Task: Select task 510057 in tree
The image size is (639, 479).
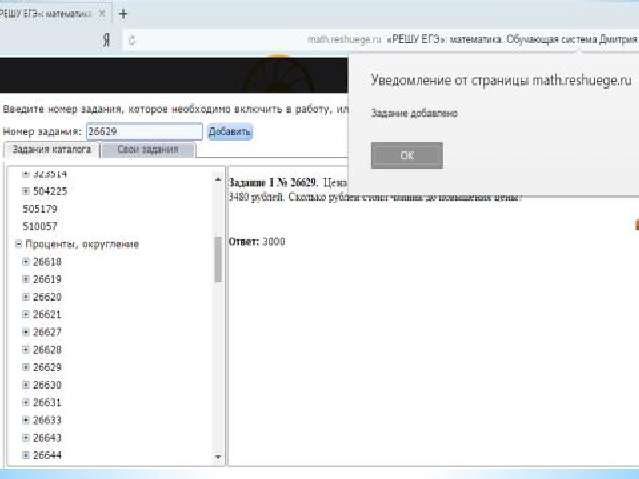Action: (x=40, y=226)
